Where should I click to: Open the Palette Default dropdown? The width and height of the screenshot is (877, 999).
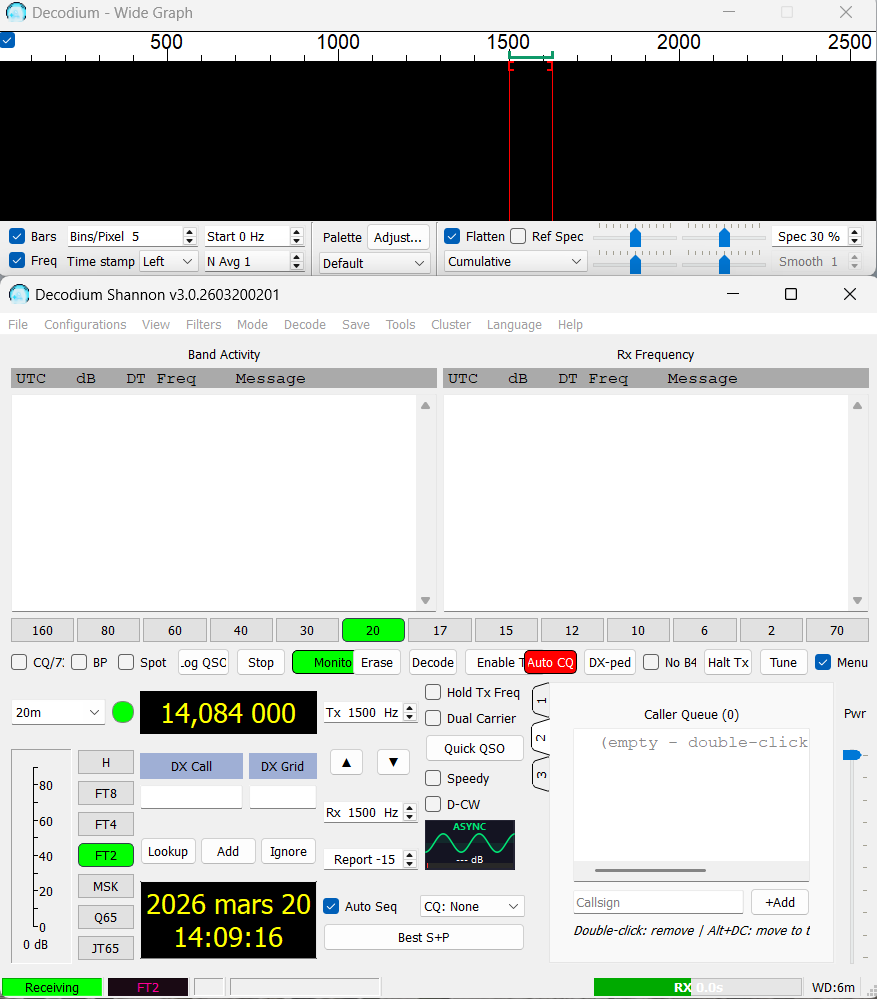tap(374, 263)
